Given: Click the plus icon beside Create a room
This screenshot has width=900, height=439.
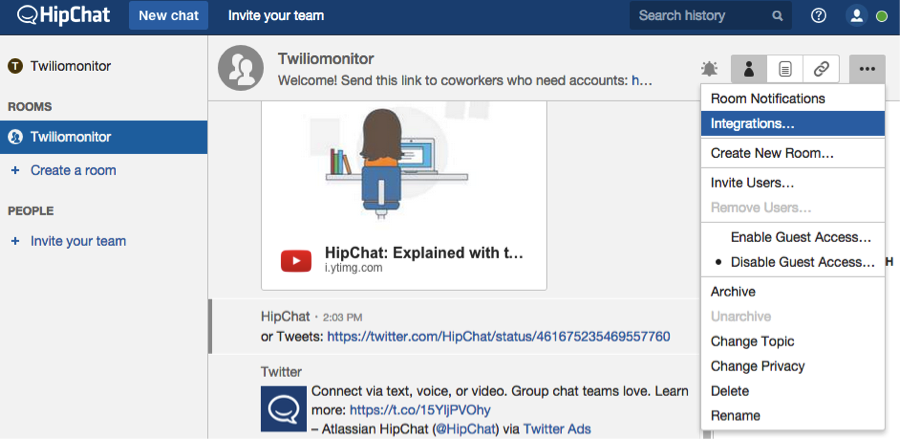Looking at the screenshot, I should [15, 170].
